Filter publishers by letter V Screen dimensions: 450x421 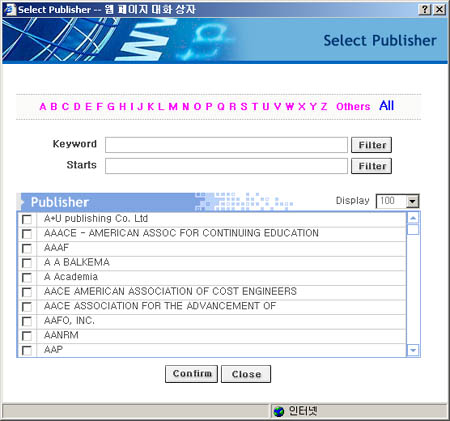[x=277, y=107]
